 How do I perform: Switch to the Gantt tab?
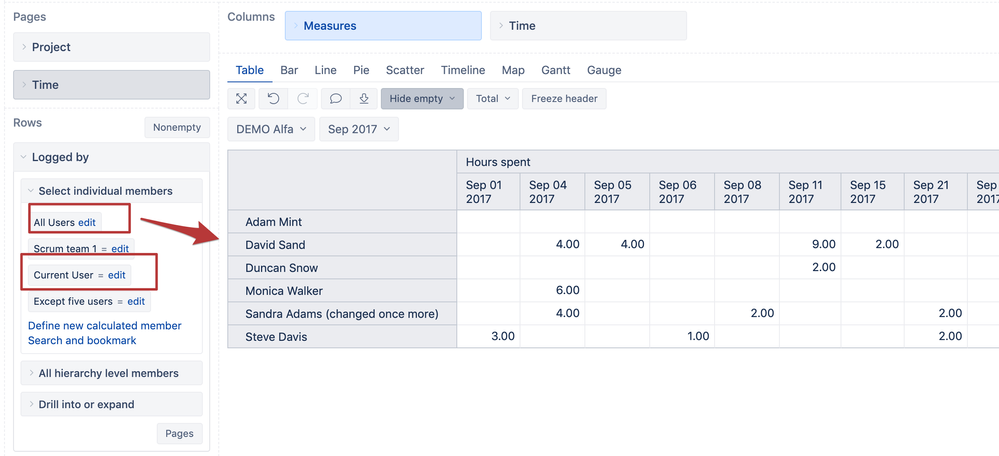[556, 70]
